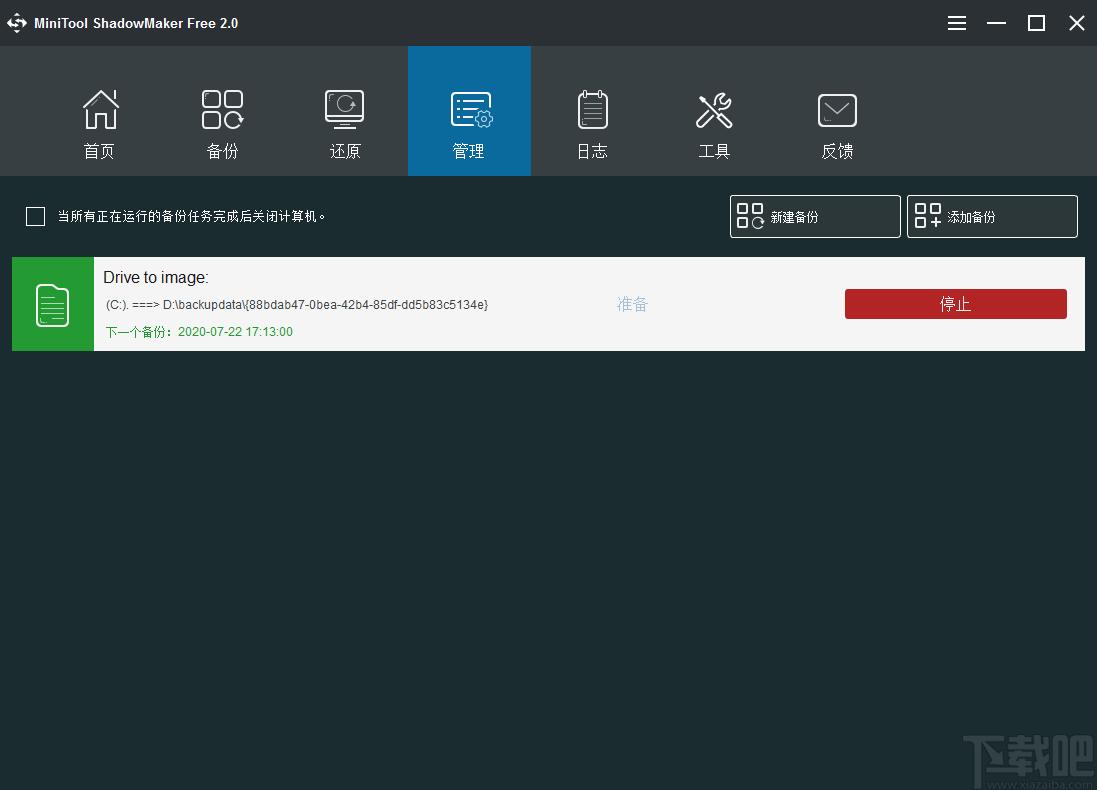Minimize the ShadowMaker window
Viewport: 1097px width, 790px height.
pos(996,23)
